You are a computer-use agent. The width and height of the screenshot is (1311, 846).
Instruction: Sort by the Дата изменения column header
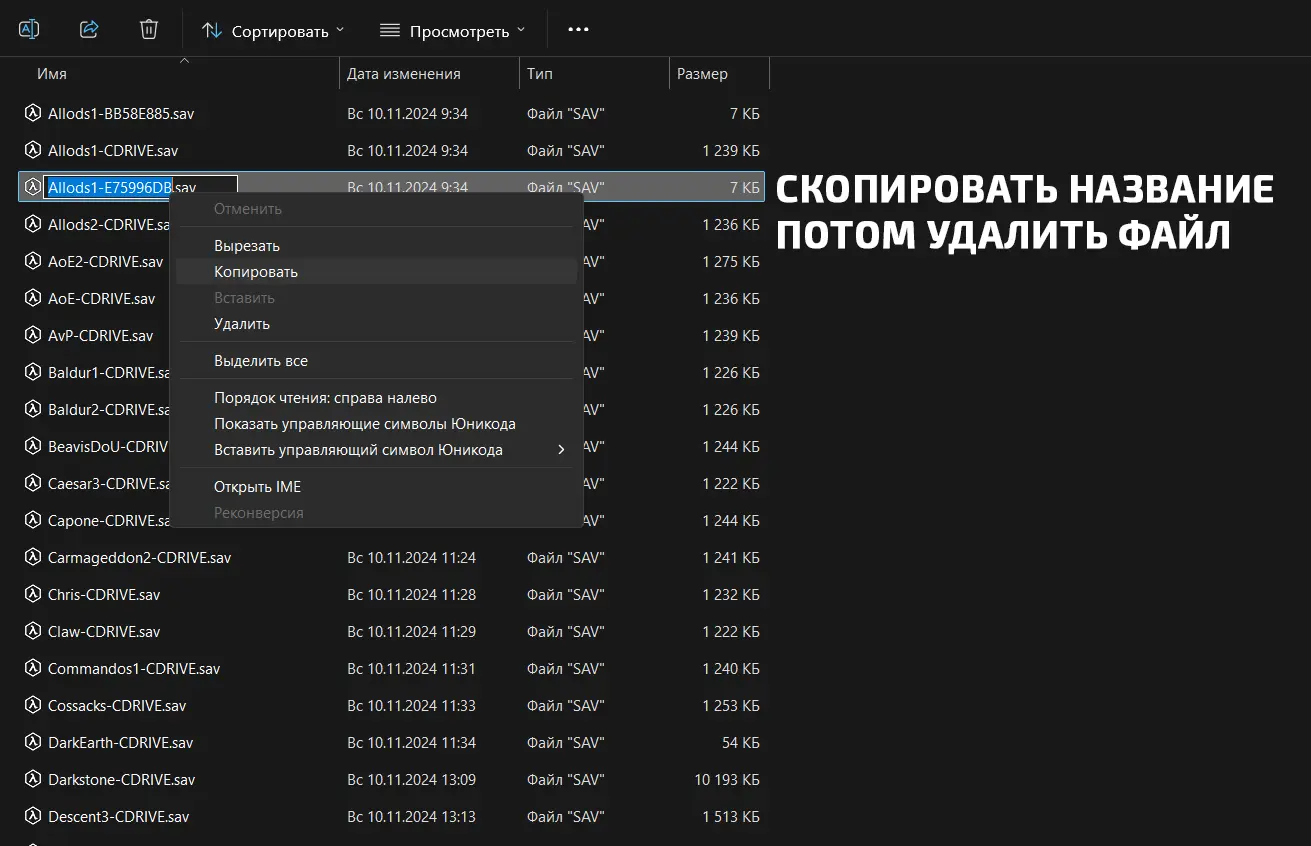[430, 74]
